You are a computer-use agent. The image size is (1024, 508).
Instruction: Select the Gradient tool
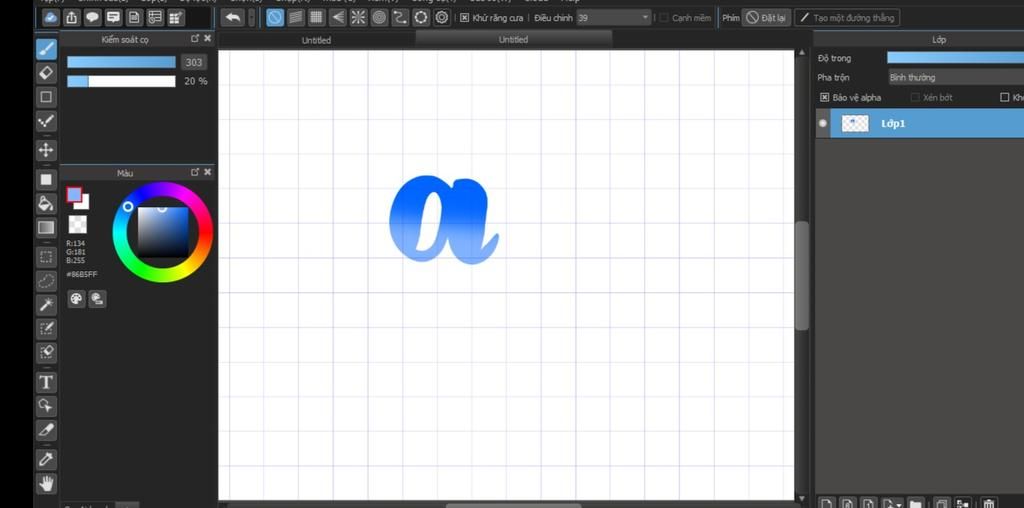coord(46,227)
